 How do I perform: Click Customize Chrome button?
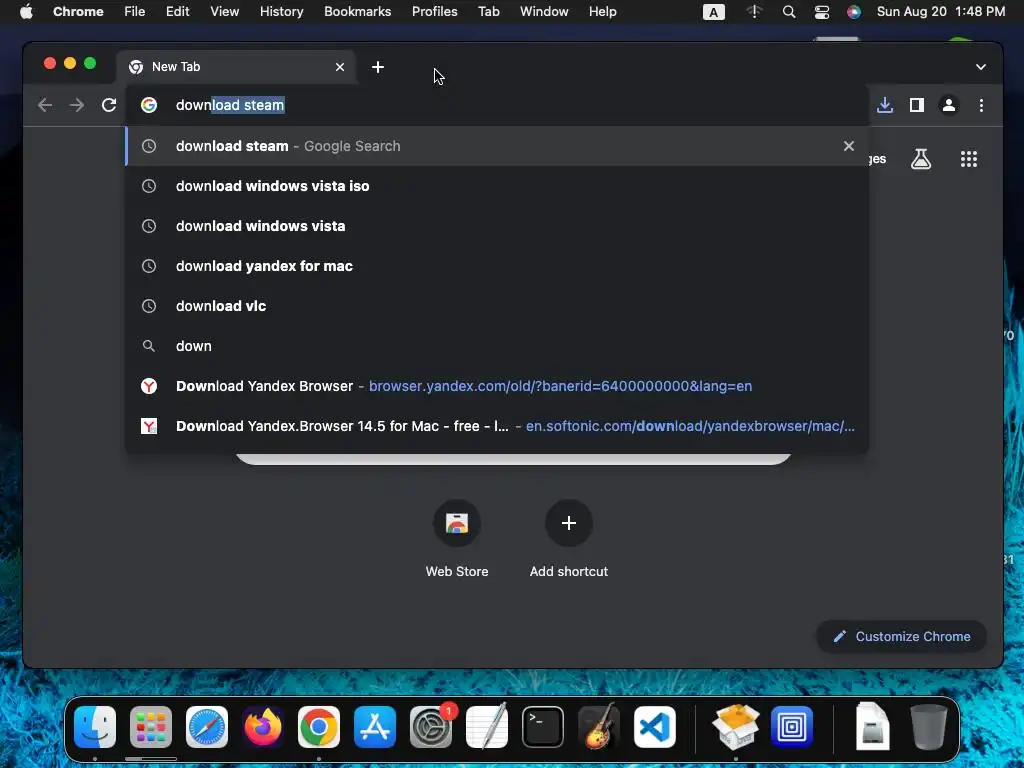901,636
